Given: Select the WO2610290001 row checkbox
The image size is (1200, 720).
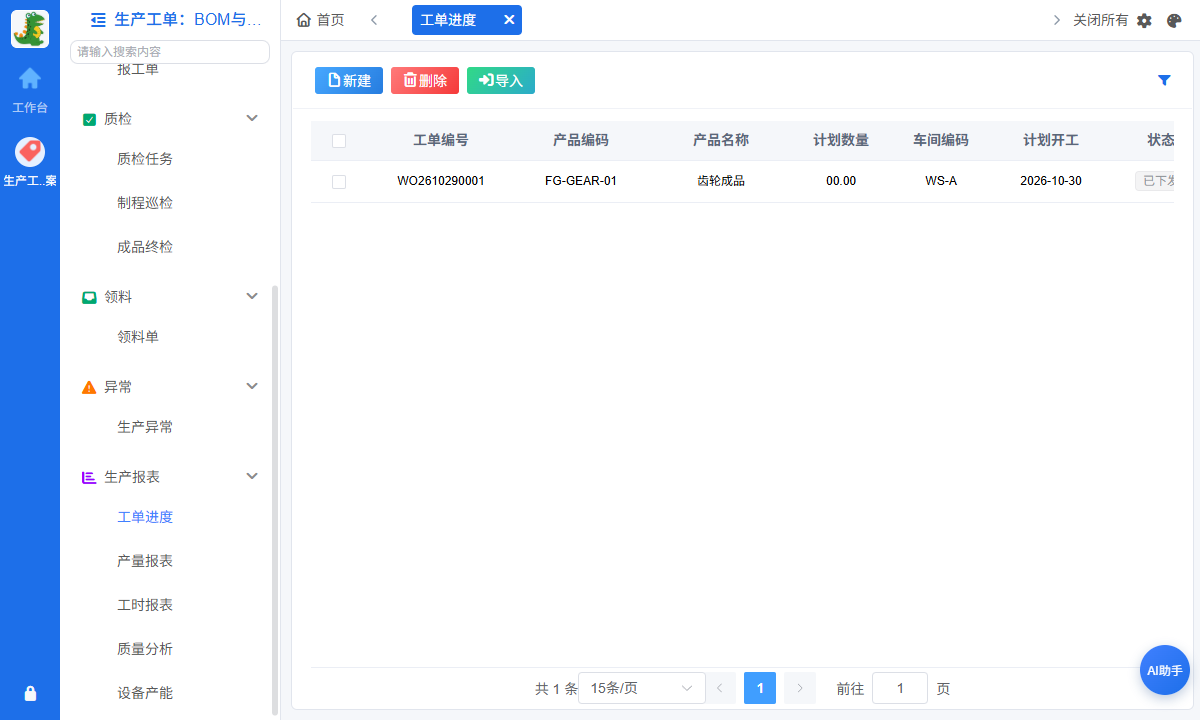Looking at the screenshot, I should click(339, 182).
